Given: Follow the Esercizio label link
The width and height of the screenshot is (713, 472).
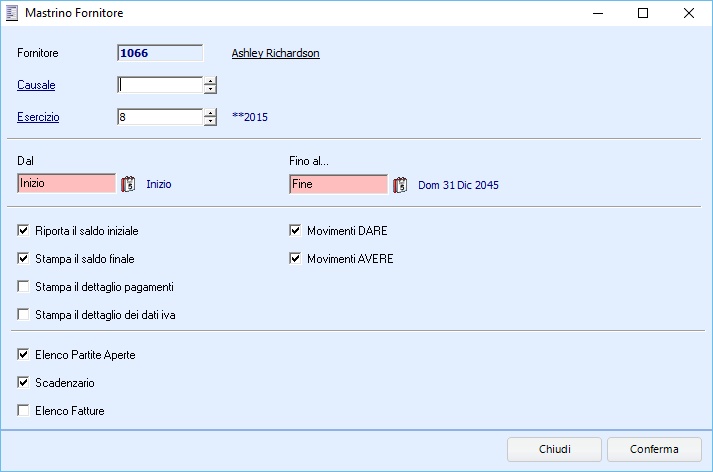Looking at the screenshot, I should [x=38, y=117].
